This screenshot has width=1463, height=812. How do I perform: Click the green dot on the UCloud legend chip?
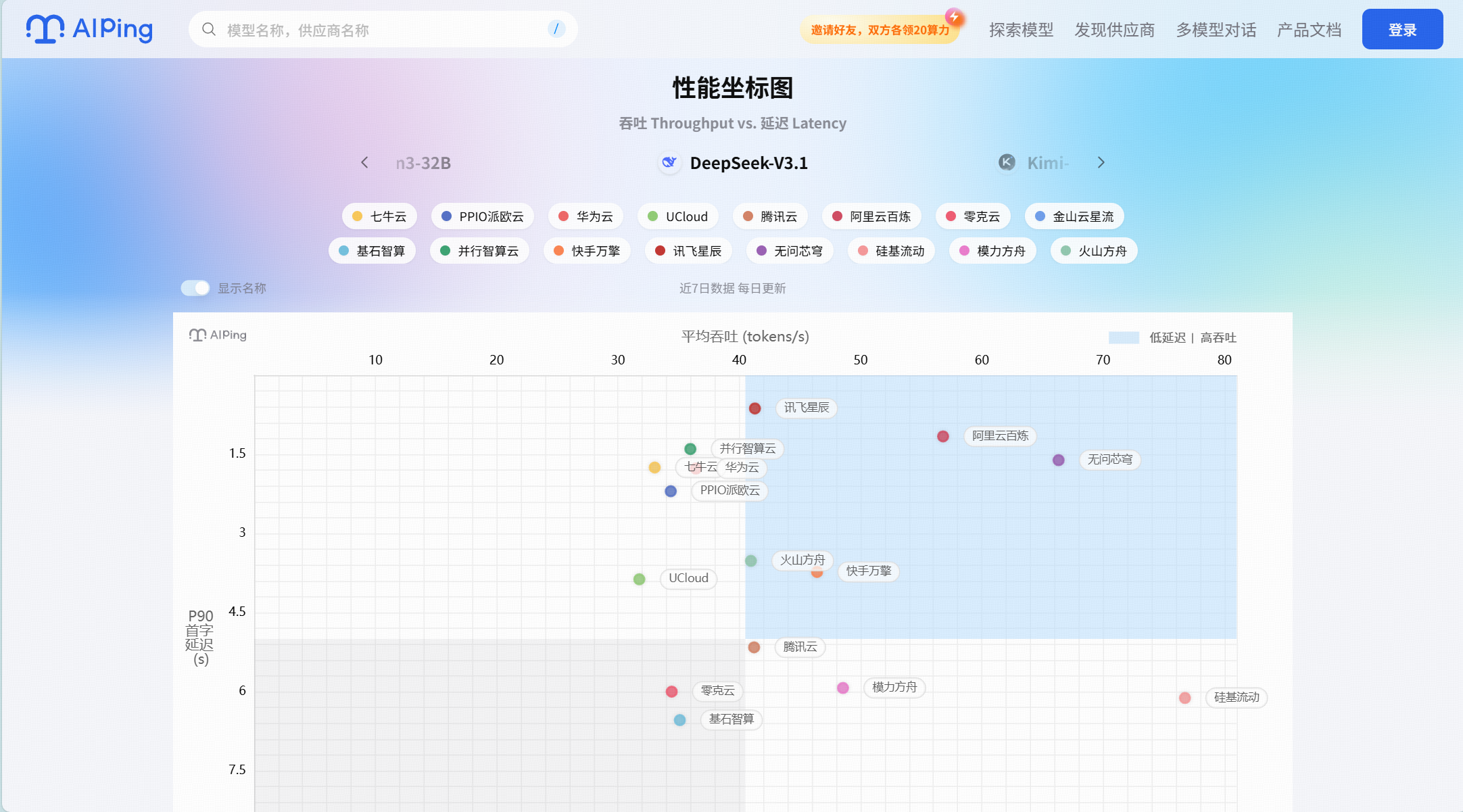(652, 216)
